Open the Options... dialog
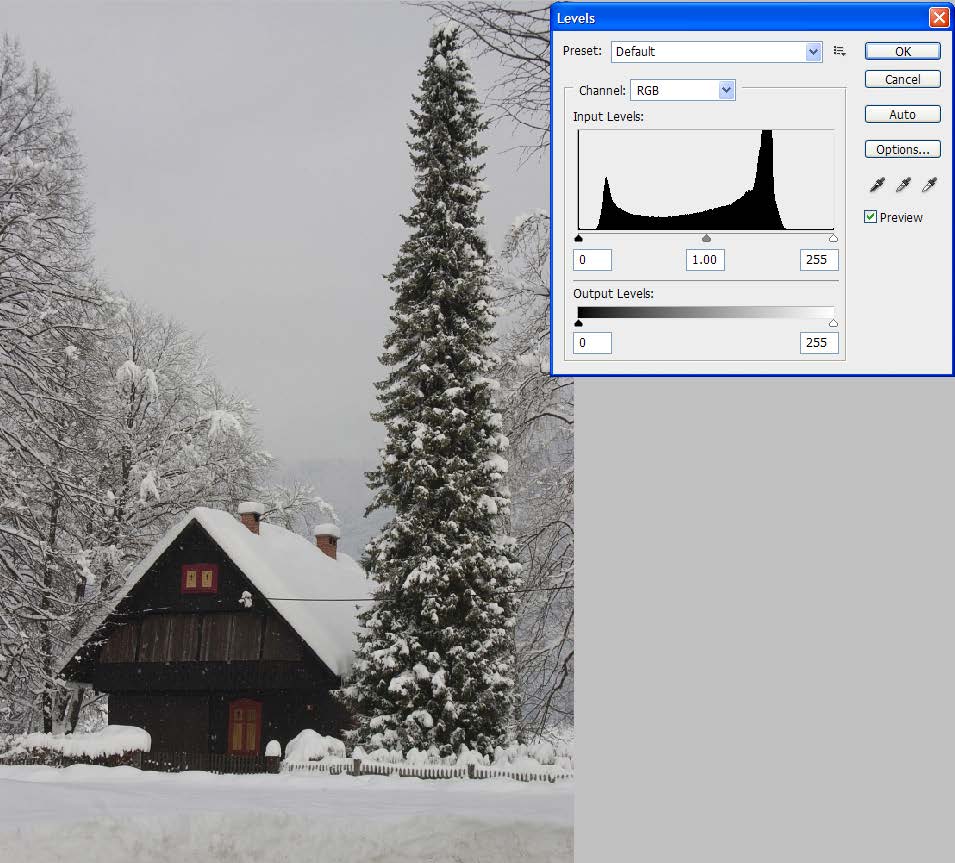The height and width of the screenshot is (863, 955). pyautogui.click(x=902, y=149)
